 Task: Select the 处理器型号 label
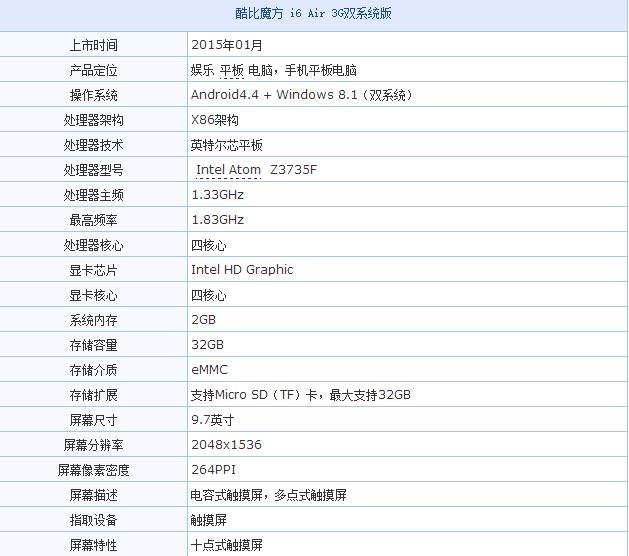tap(93, 170)
